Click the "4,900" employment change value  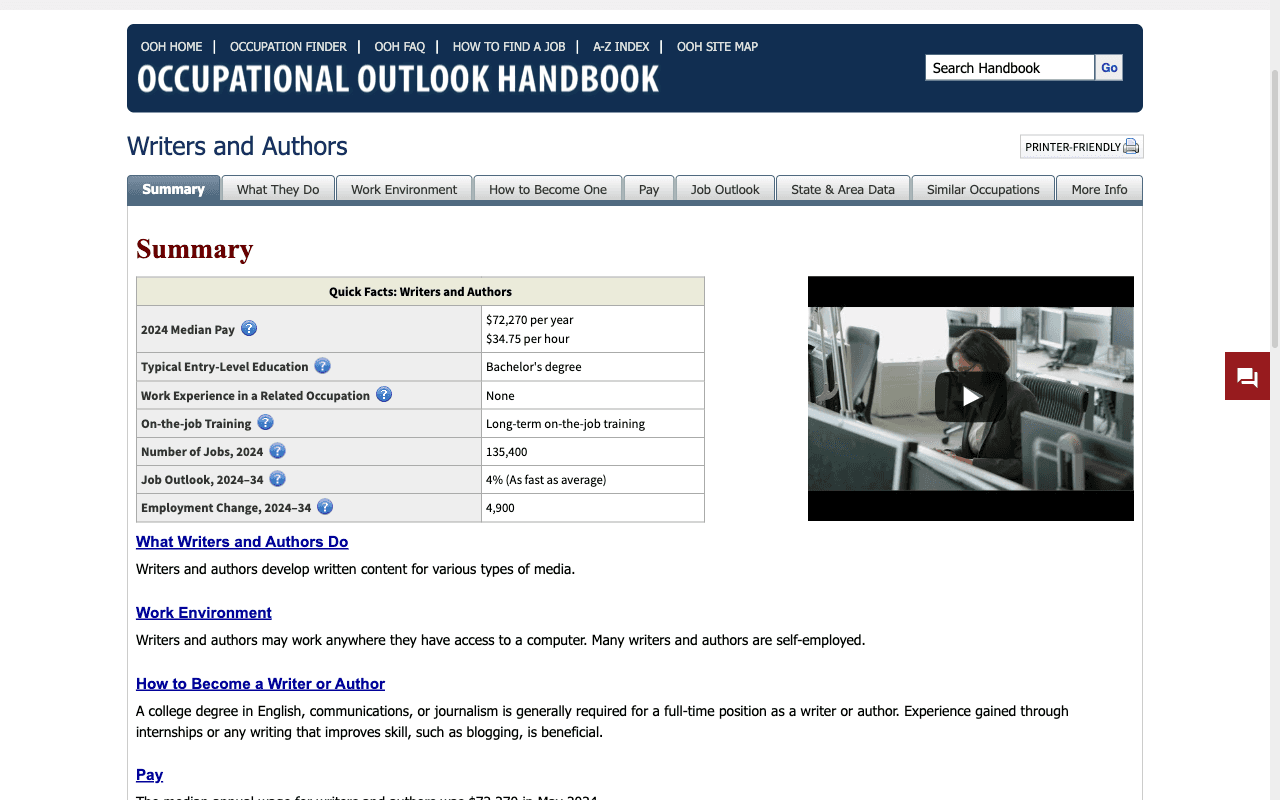pos(500,507)
